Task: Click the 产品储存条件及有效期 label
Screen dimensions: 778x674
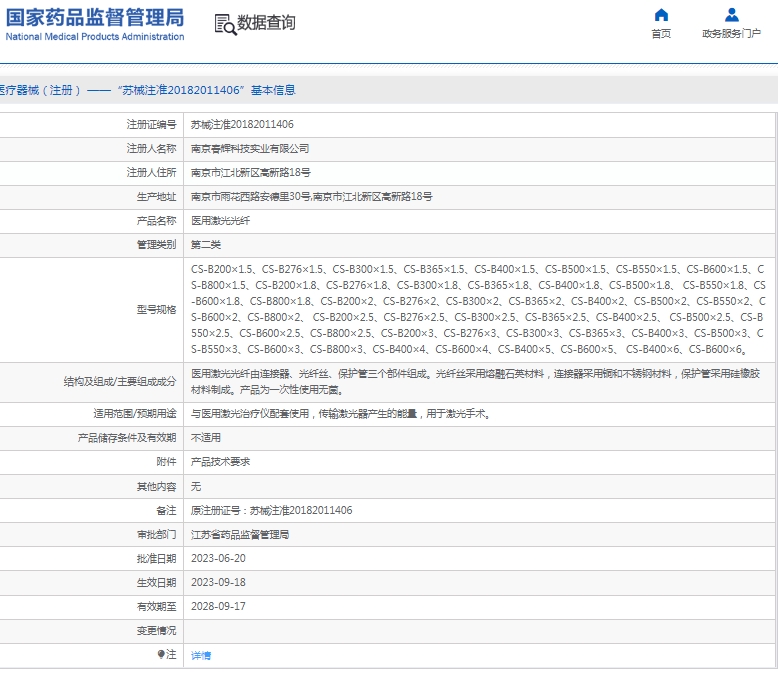Action: 127,438
